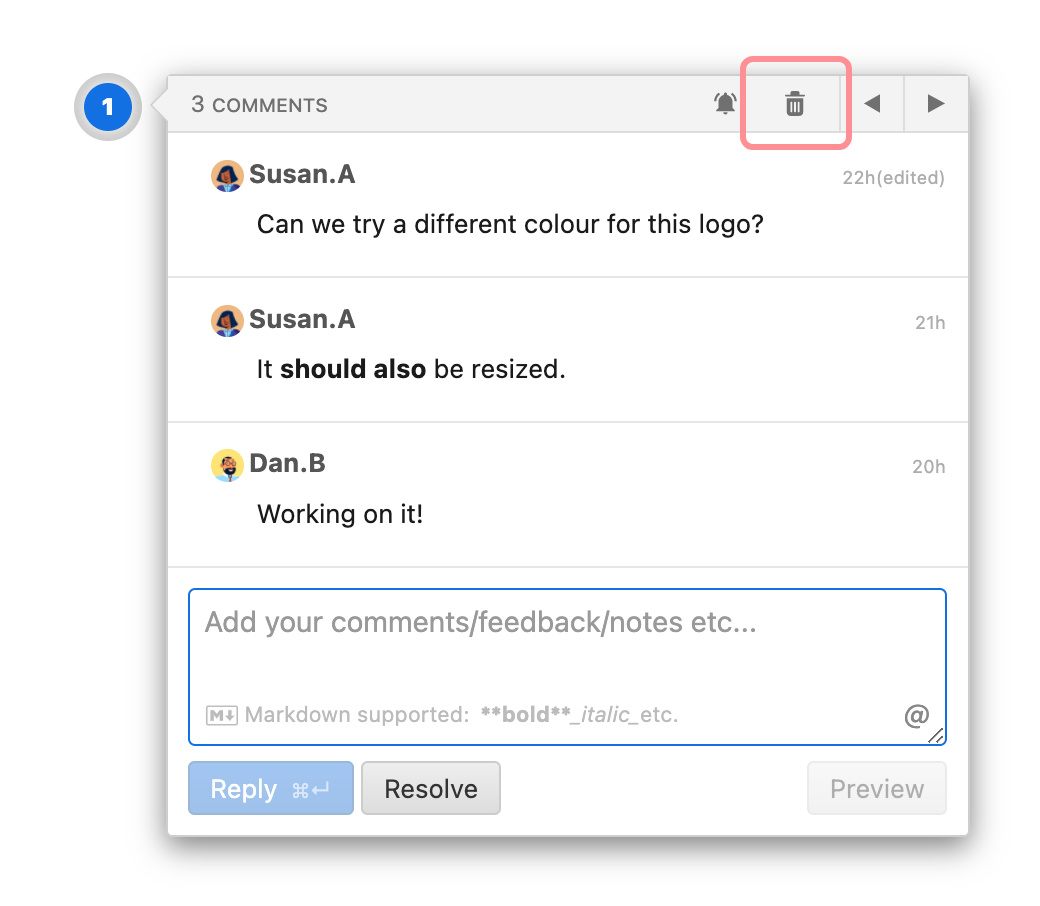The image size is (1040, 906).
Task: Resolve this comment thread
Action: point(431,789)
